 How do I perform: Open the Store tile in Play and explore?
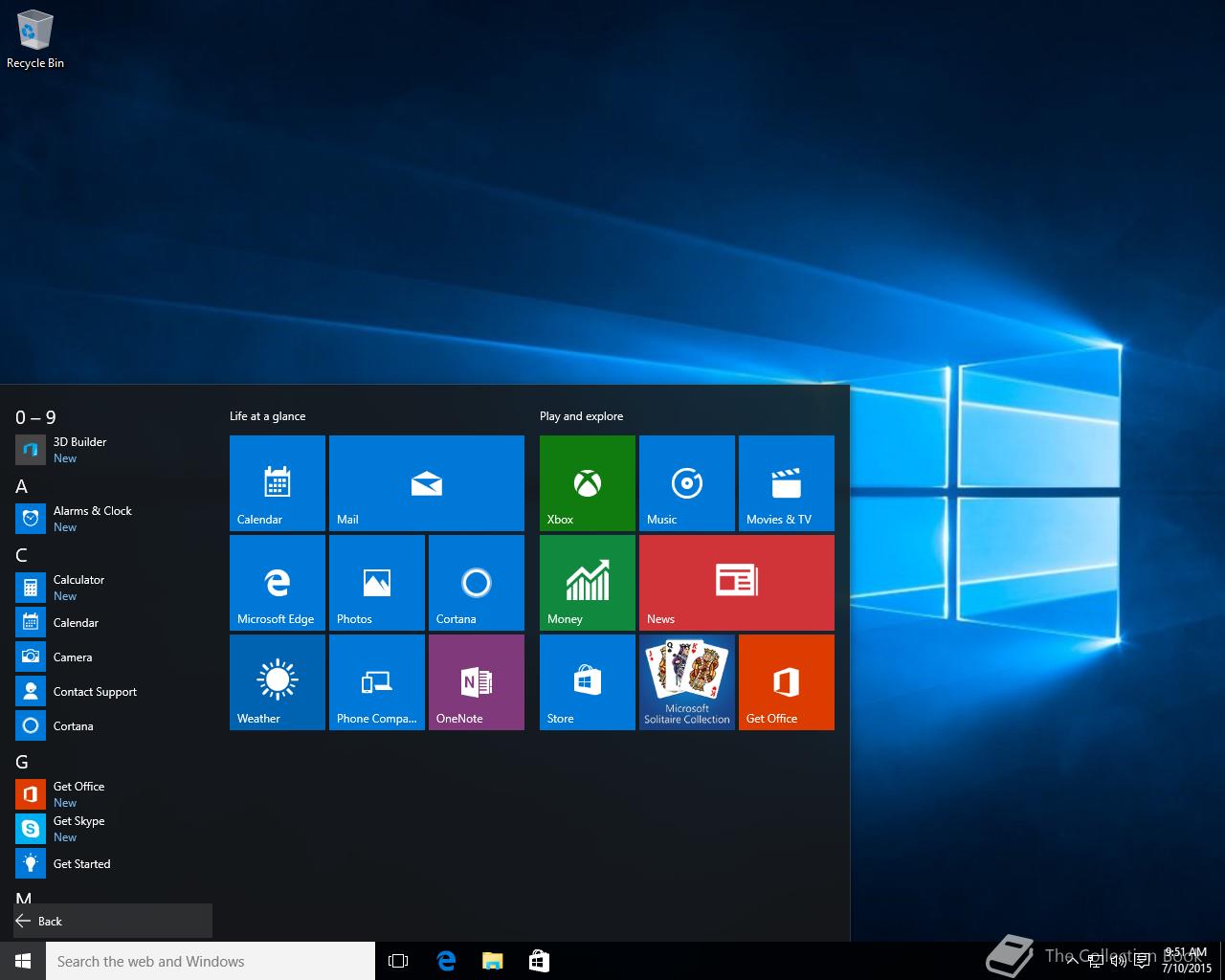588,682
